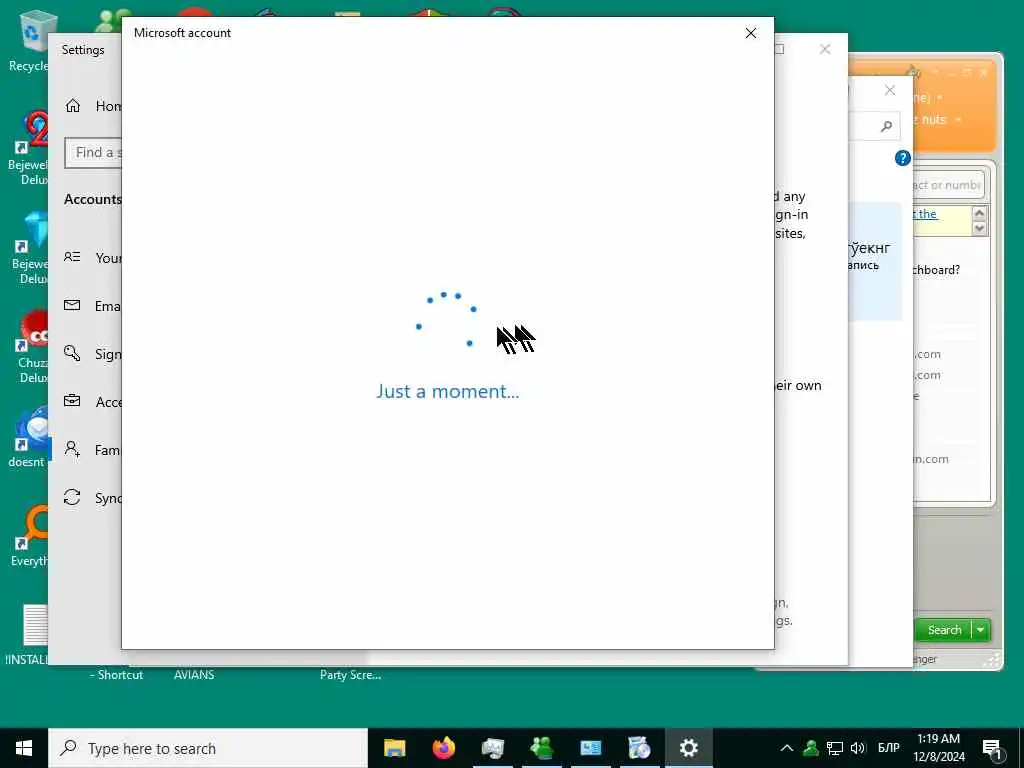Viewport: 1024px width, 768px height.
Task: Select the Chuzzle Deluxe desktop shortcut
Action: pos(33,347)
